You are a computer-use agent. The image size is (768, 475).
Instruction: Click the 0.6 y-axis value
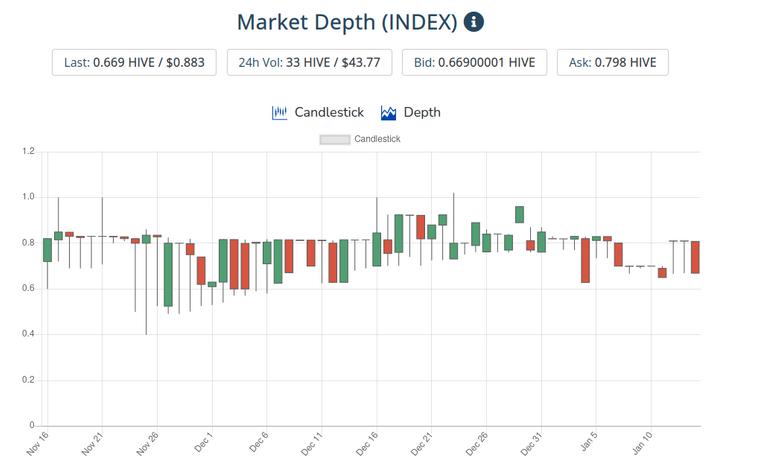tap(28, 288)
